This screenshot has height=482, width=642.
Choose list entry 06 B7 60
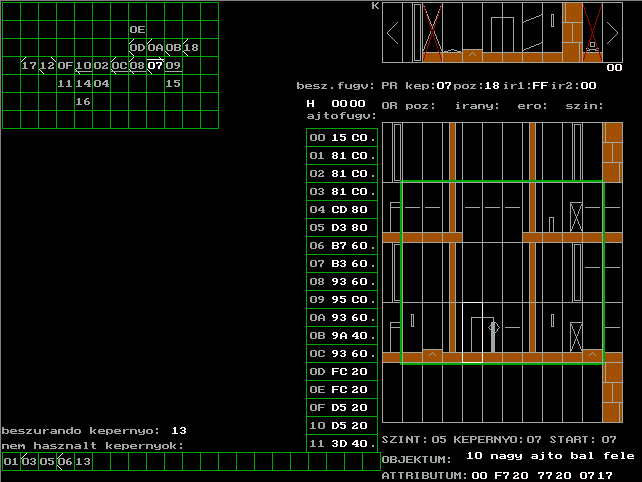(341, 246)
